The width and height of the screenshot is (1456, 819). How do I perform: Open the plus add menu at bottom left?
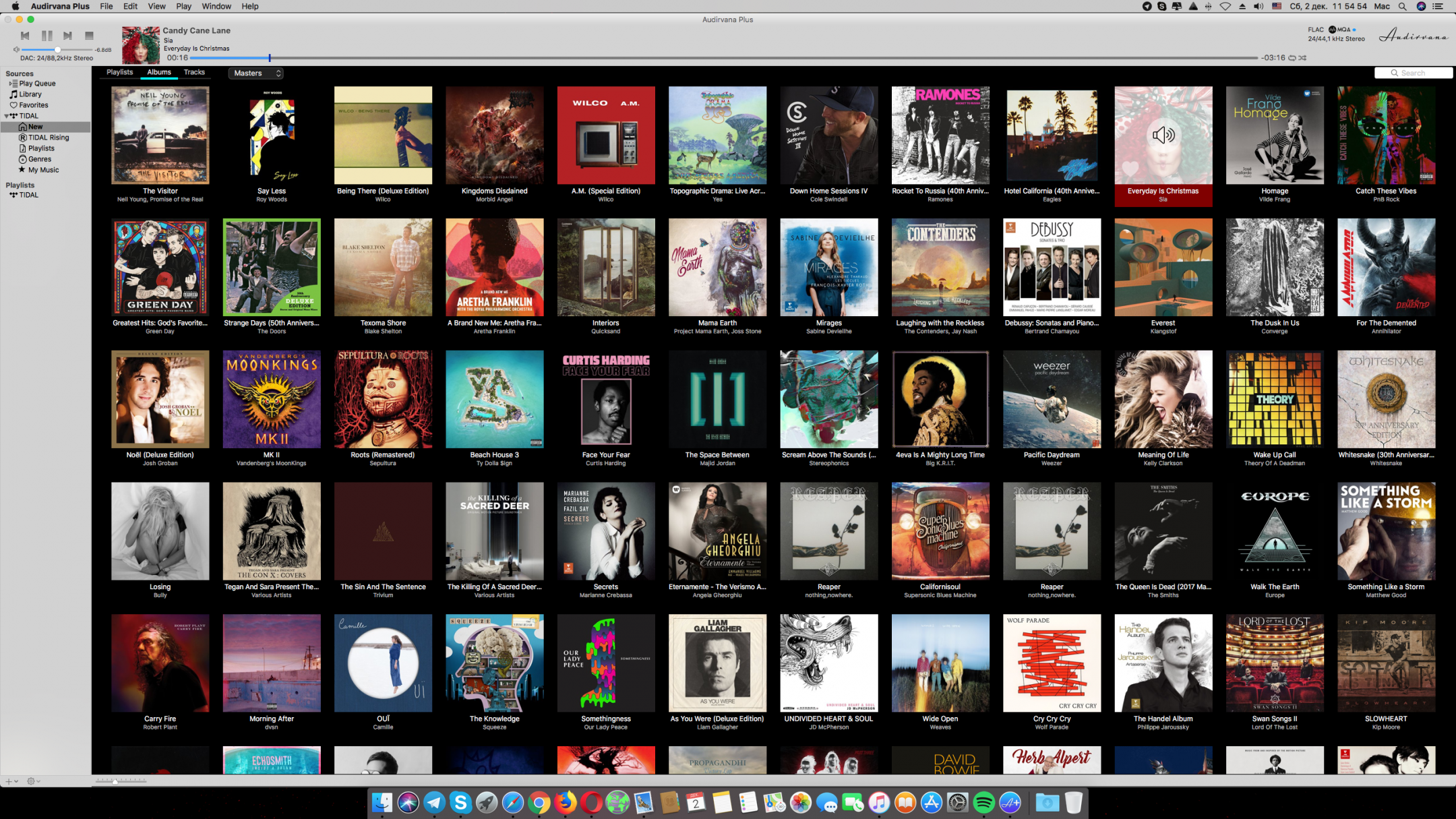10,781
